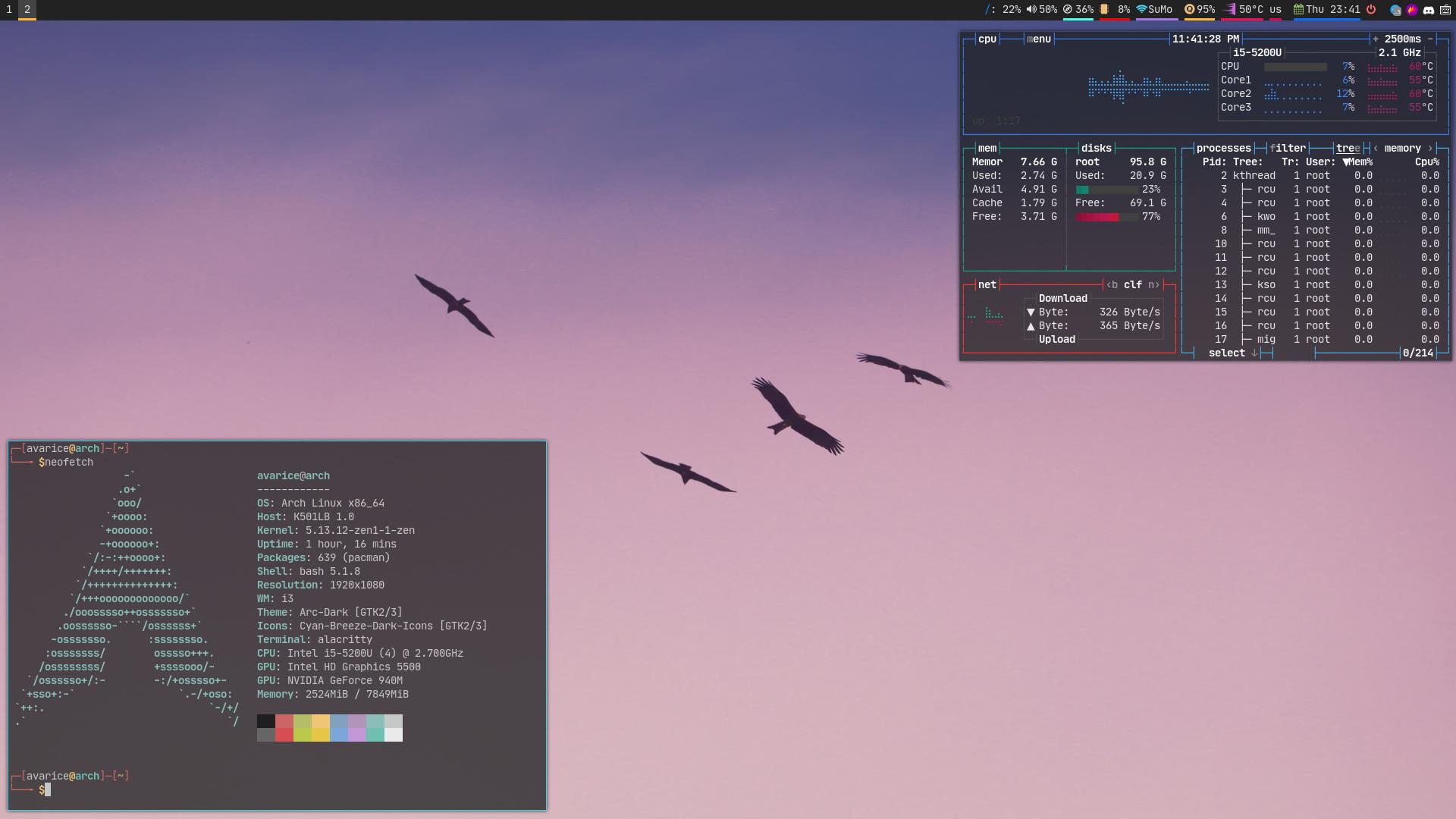The width and height of the screenshot is (1456, 819).
Task: Click the select down arrow button
Action: click(1254, 353)
